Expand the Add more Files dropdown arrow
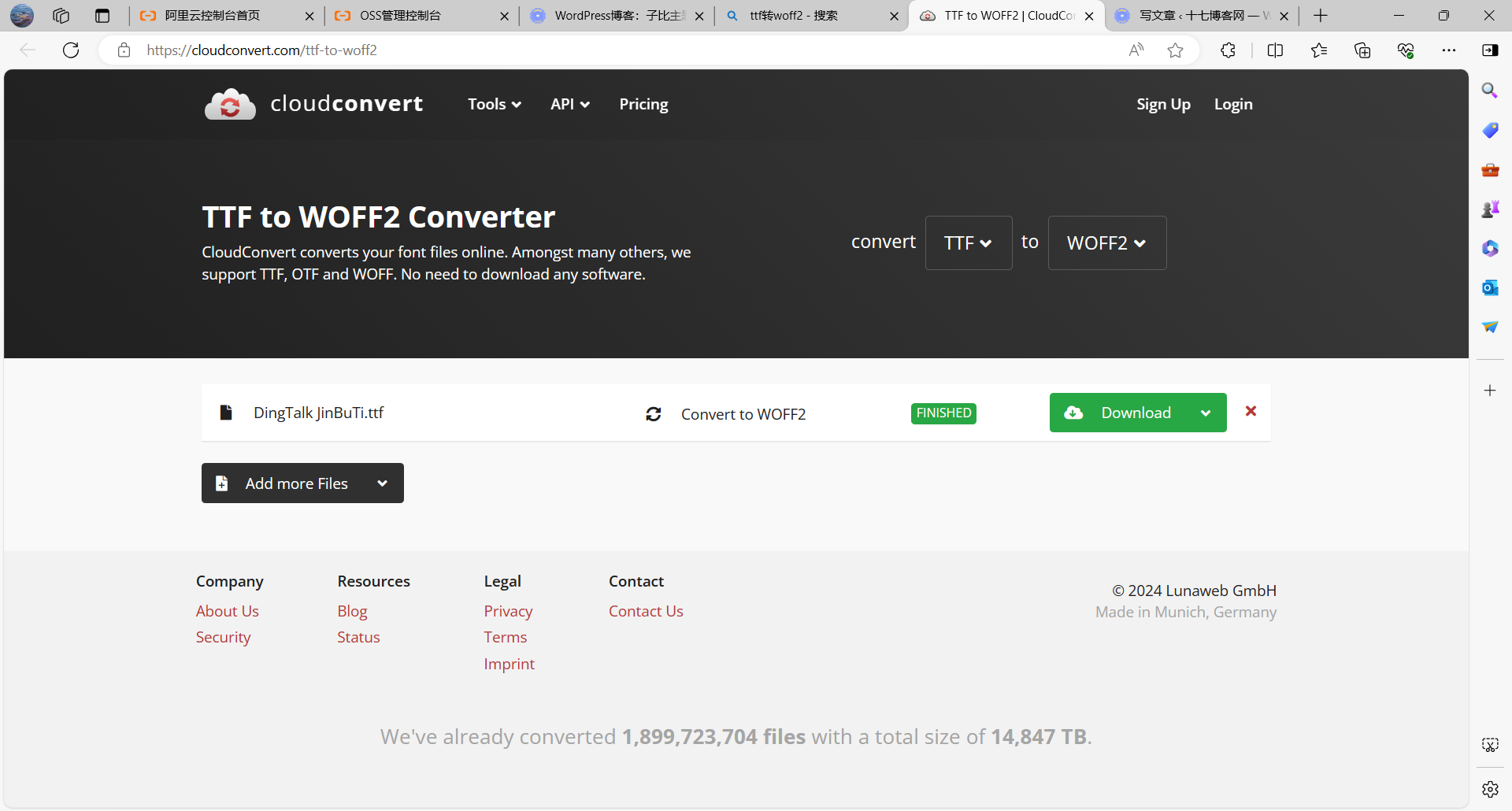Screen dimensions: 1512x811 tap(382, 483)
